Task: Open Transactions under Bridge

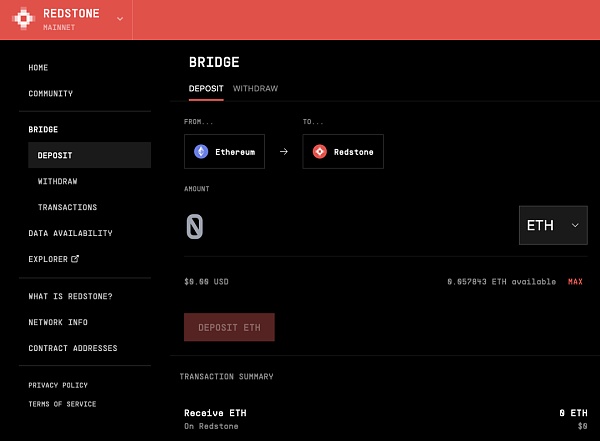Action: coord(67,207)
